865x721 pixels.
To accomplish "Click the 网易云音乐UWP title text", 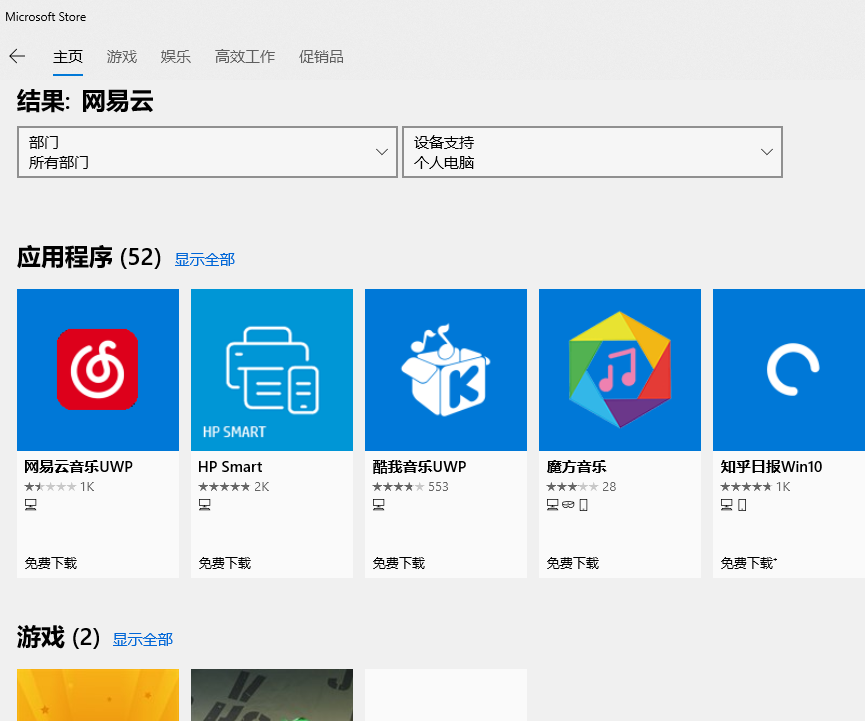I will coord(78,467).
